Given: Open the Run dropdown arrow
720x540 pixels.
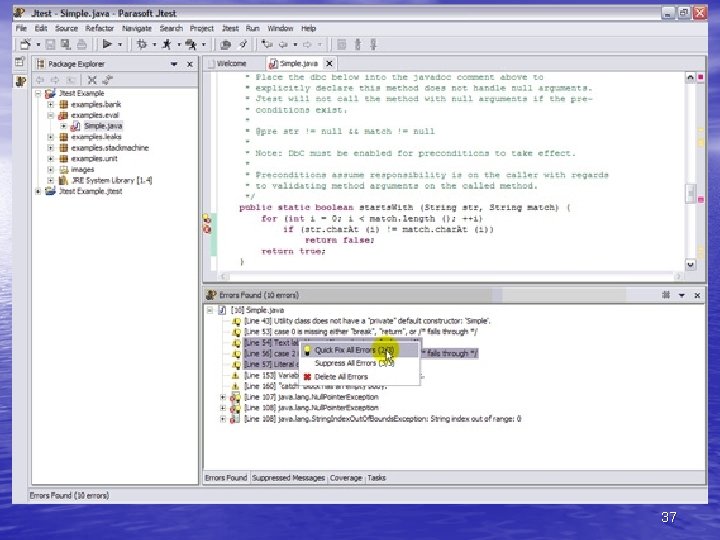Looking at the screenshot, I should click(179, 45).
